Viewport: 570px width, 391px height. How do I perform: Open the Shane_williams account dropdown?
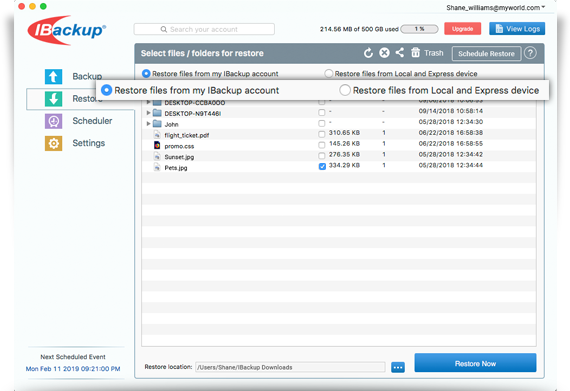[495, 8]
